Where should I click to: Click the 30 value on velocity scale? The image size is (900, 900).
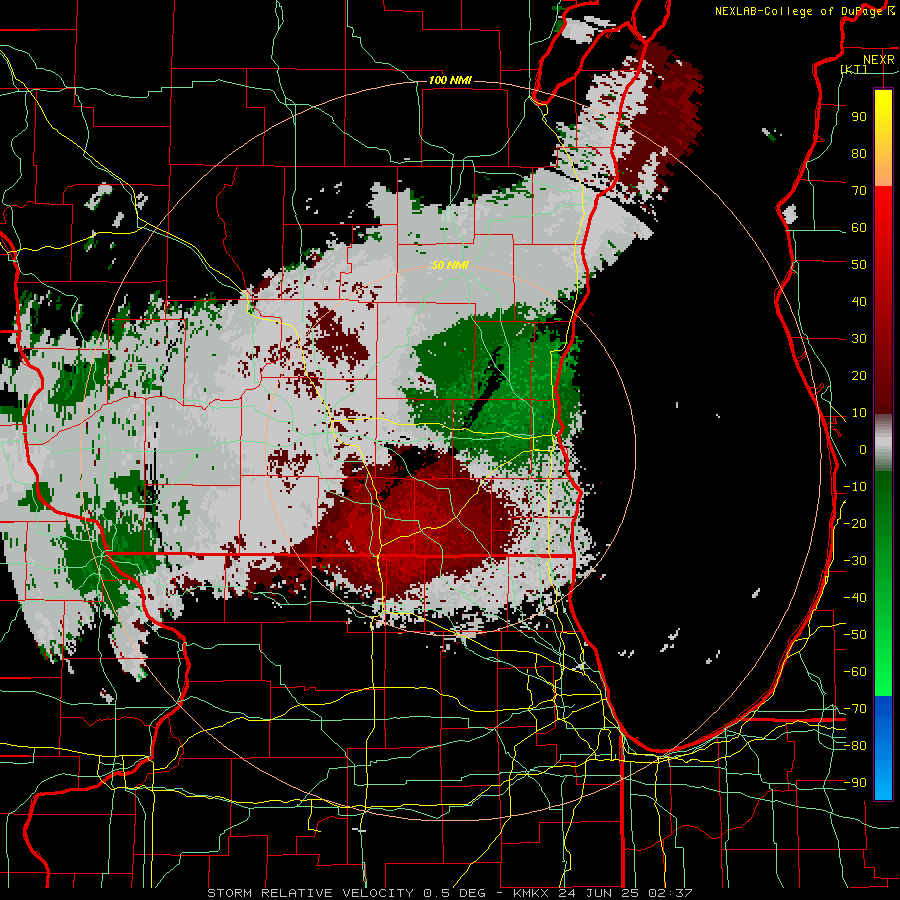pos(859,339)
